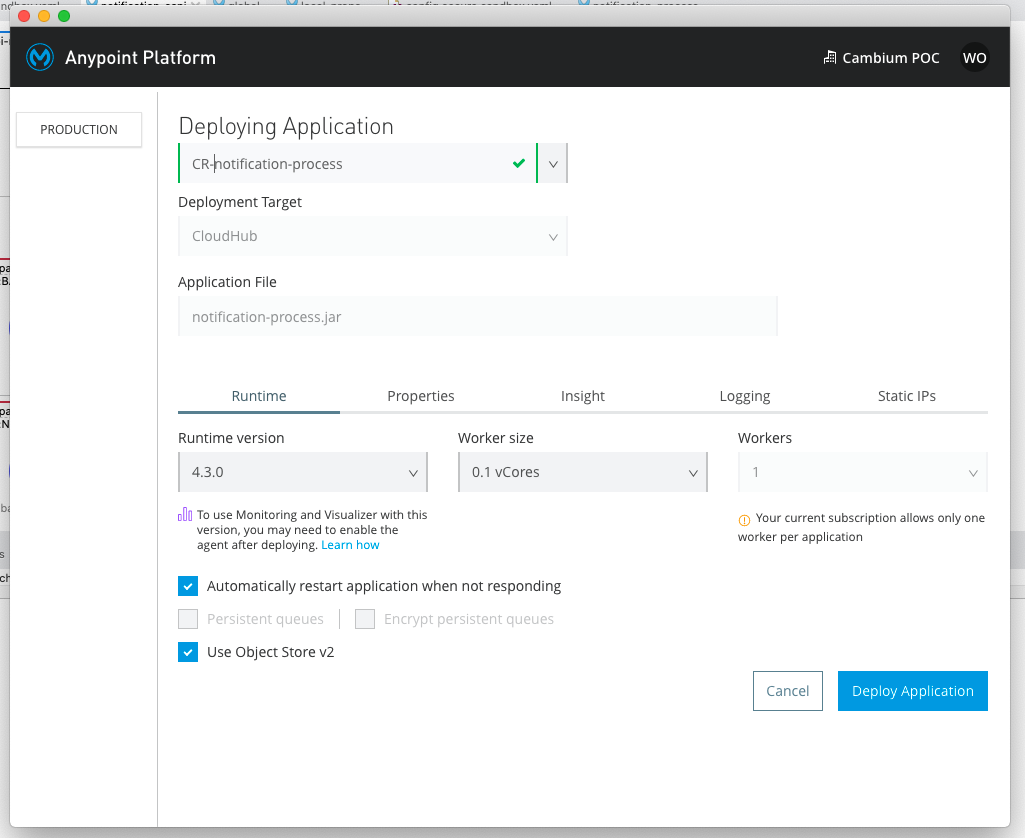Expand the application name dropdown arrow
This screenshot has height=838, width=1025.
point(553,164)
